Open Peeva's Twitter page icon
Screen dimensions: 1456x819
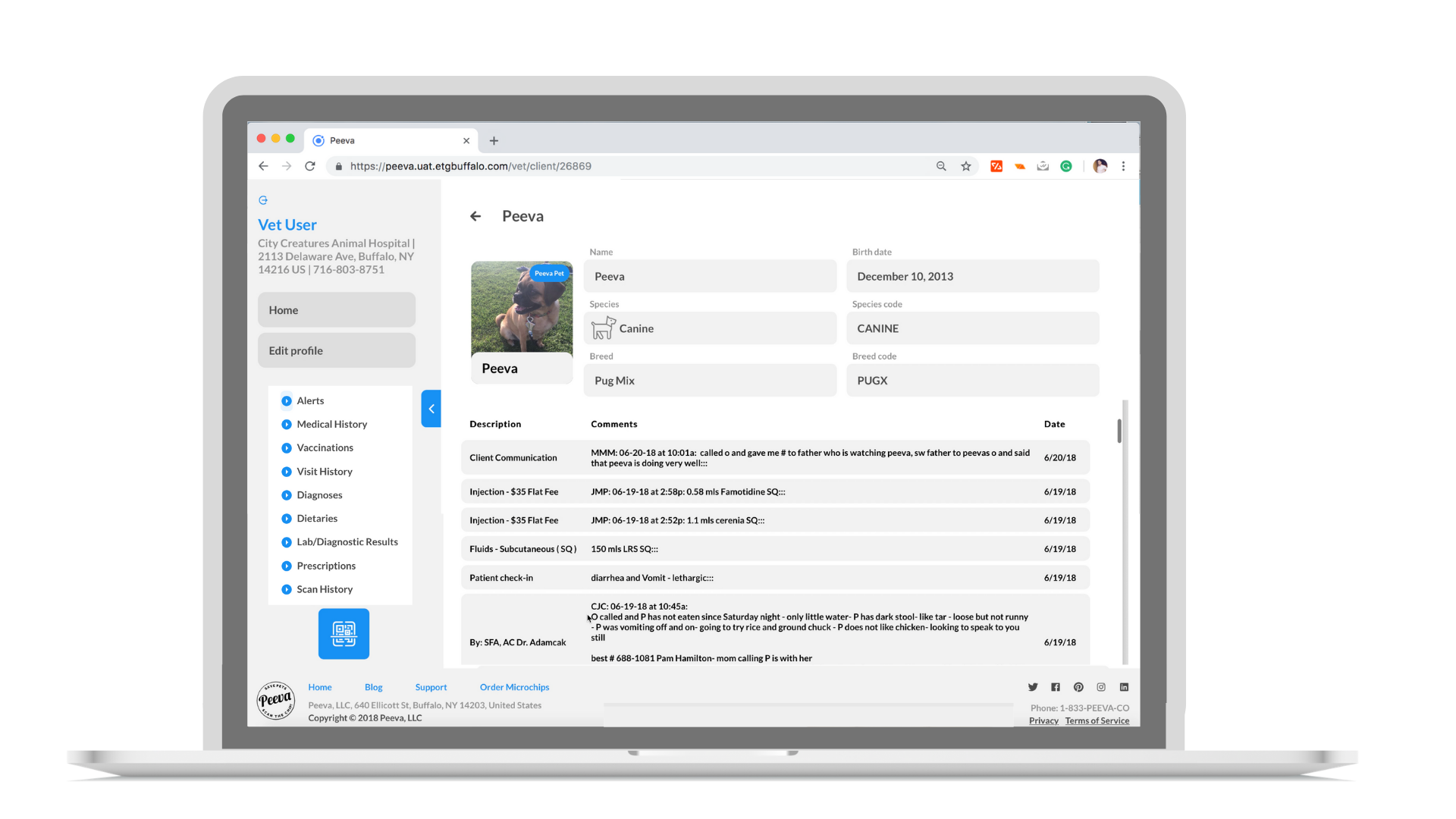(x=1033, y=687)
